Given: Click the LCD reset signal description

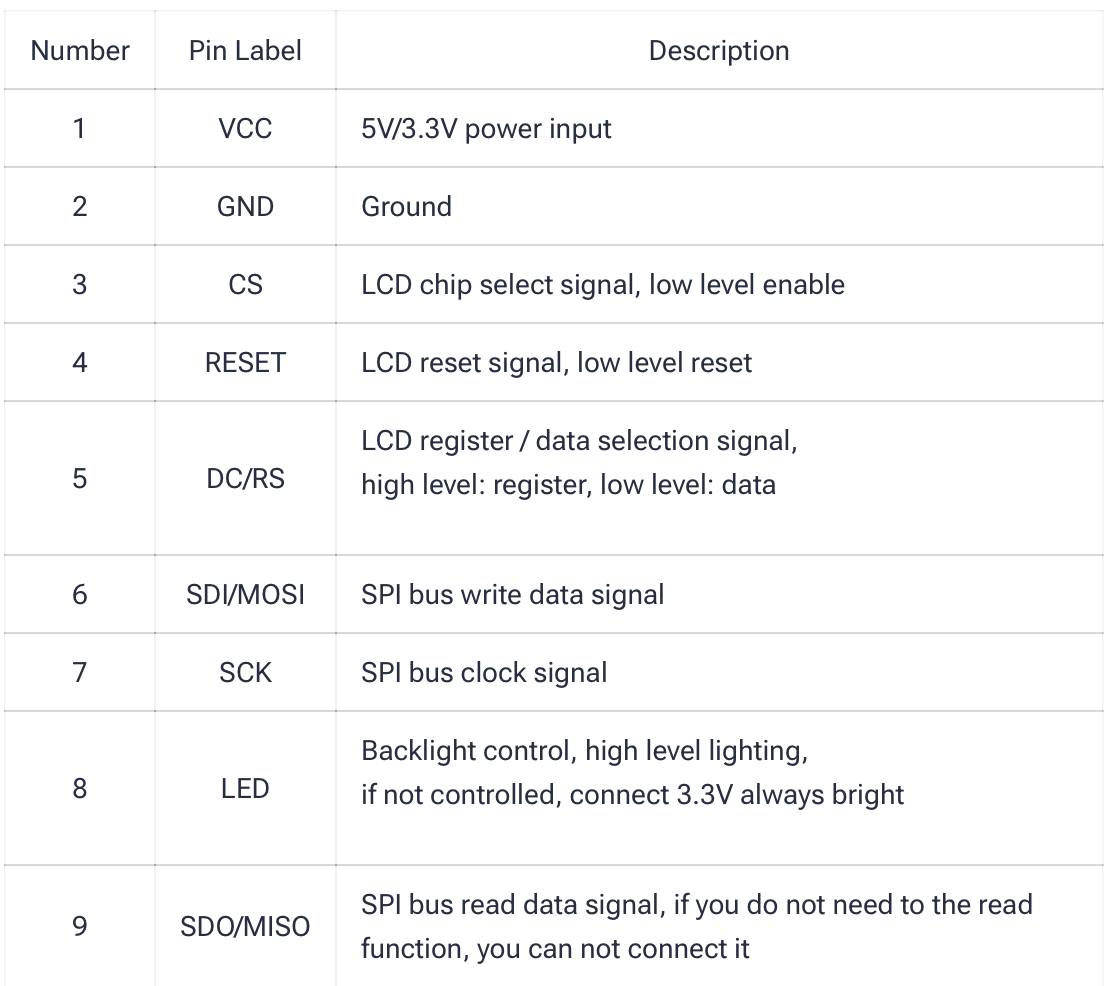Looking at the screenshot, I should click(556, 362).
